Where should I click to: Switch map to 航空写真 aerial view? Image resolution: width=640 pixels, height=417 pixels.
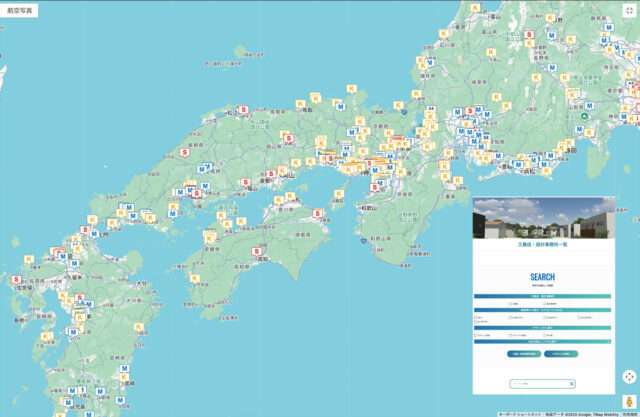coord(19,10)
